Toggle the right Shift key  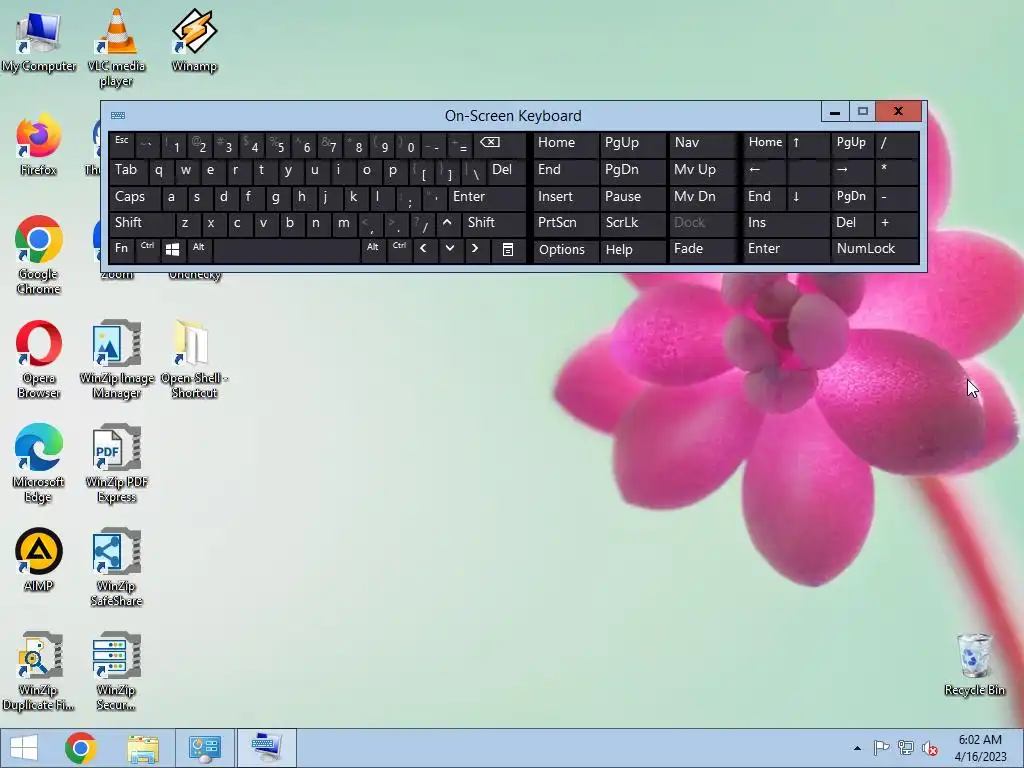(x=493, y=223)
